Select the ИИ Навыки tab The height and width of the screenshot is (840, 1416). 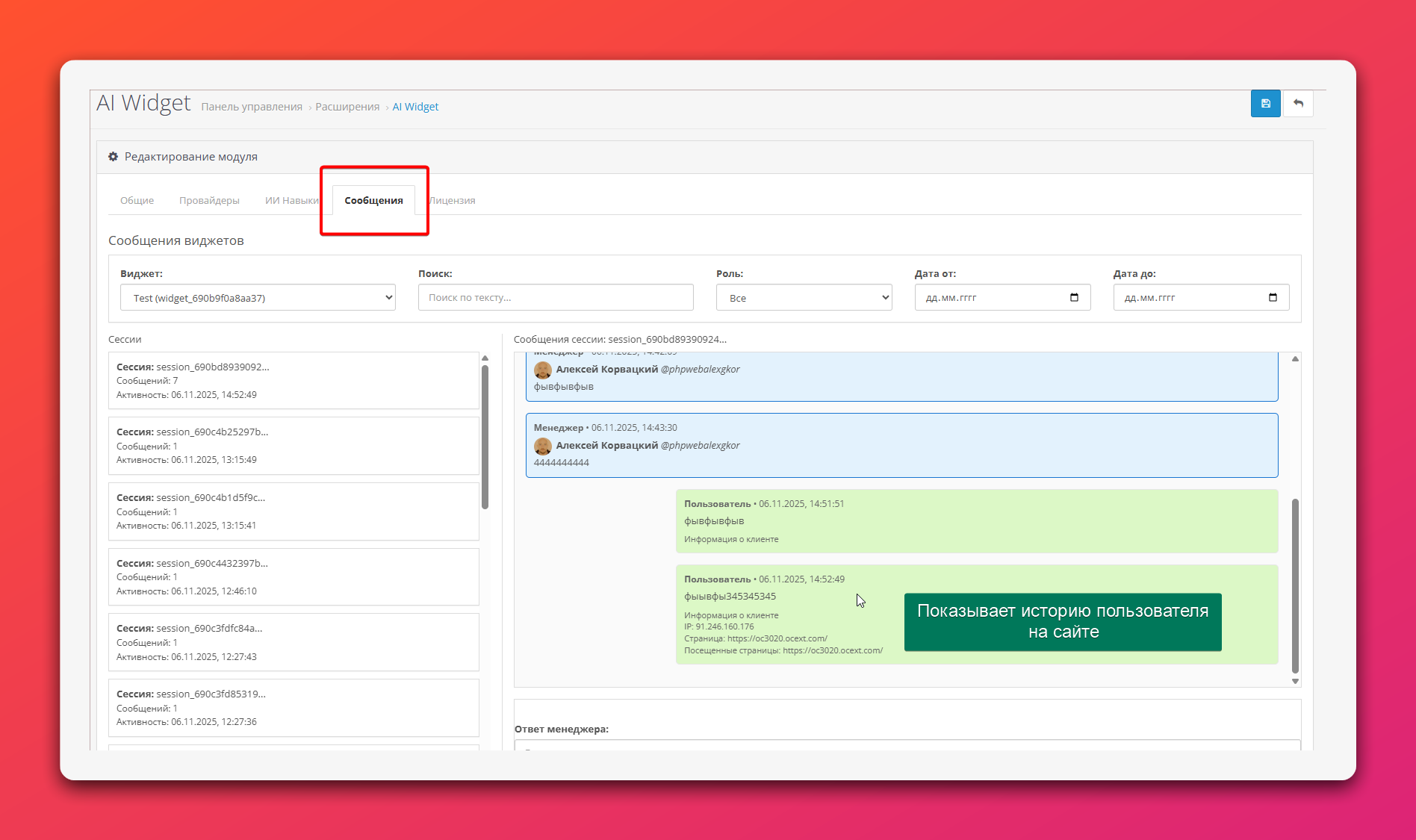tap(291, 200)
